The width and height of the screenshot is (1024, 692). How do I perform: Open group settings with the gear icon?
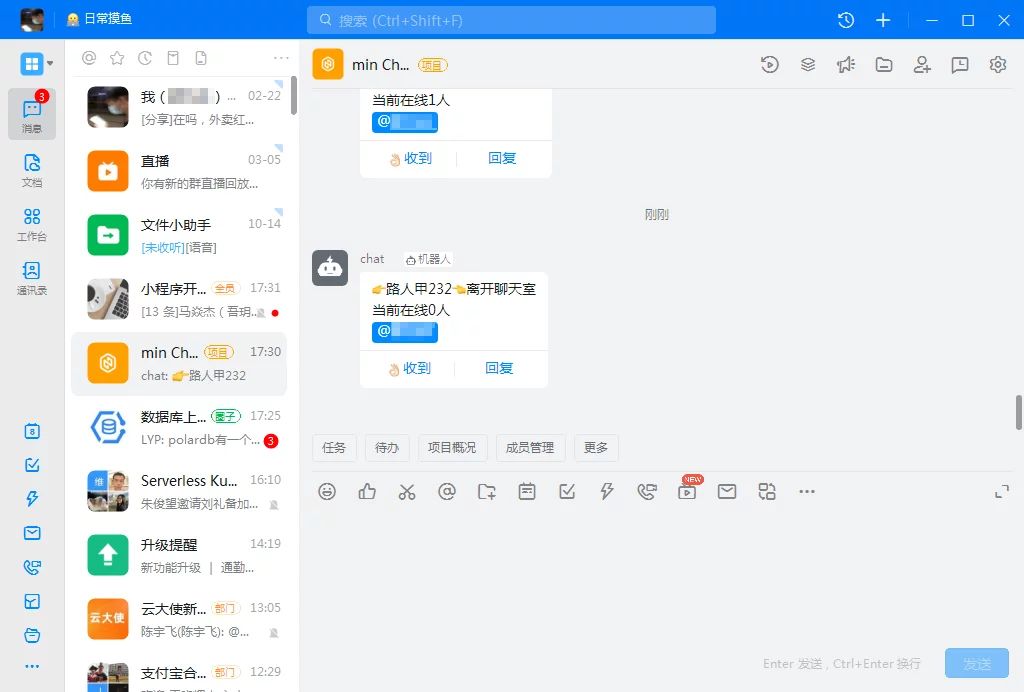pyautogui.click(x=997, y=63)
